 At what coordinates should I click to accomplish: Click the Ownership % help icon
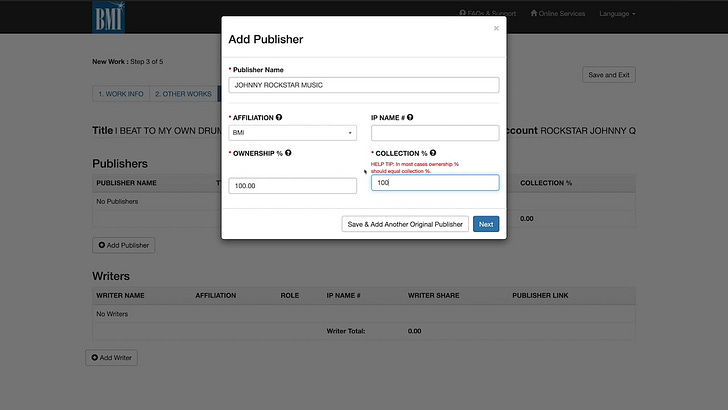[288, 153]
